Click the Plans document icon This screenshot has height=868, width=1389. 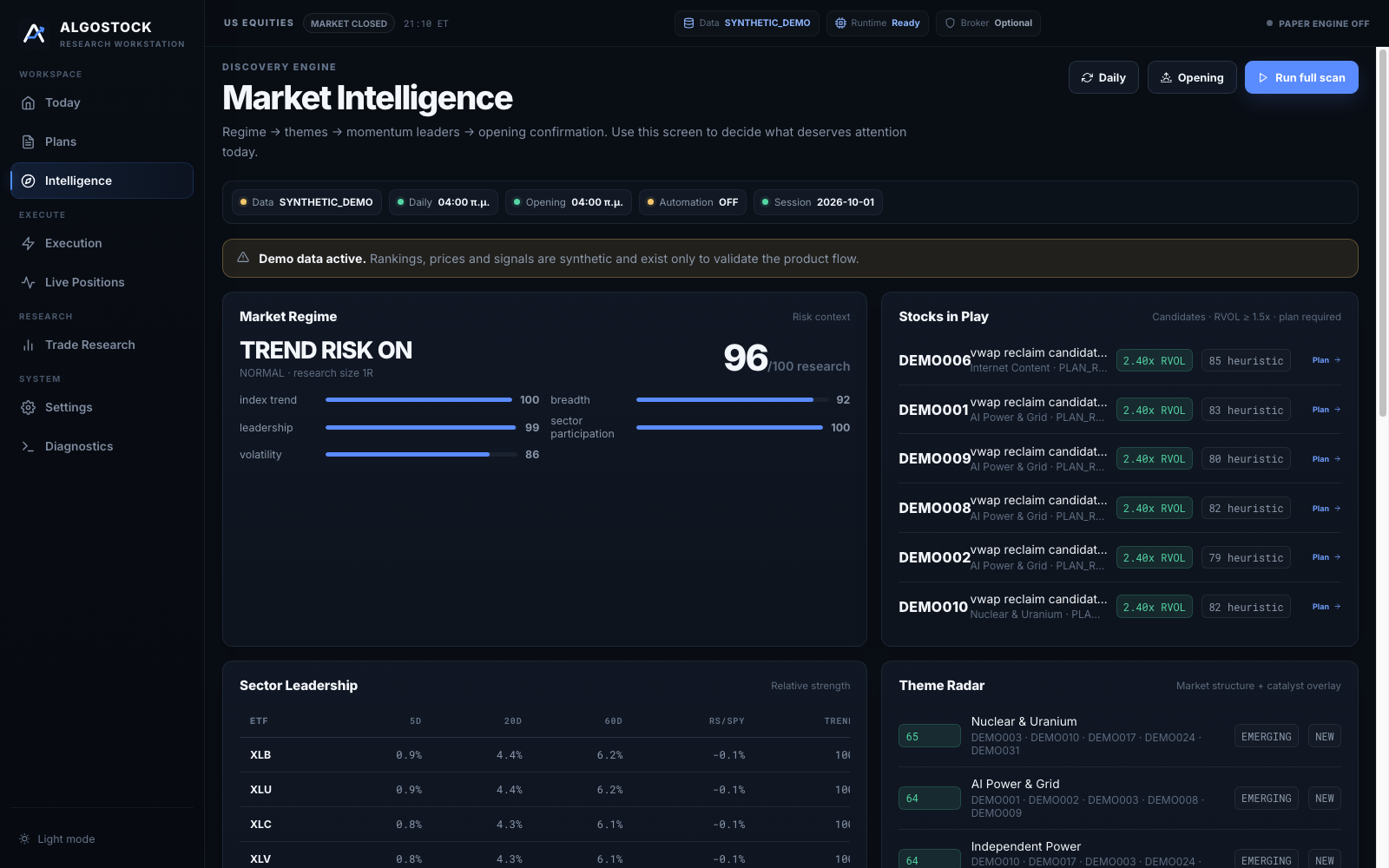[28, 141]
